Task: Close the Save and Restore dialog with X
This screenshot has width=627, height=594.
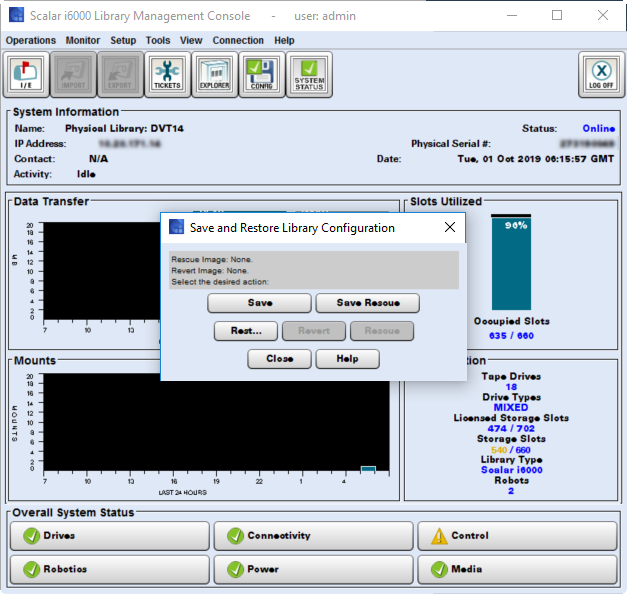Action: (450, 227)
